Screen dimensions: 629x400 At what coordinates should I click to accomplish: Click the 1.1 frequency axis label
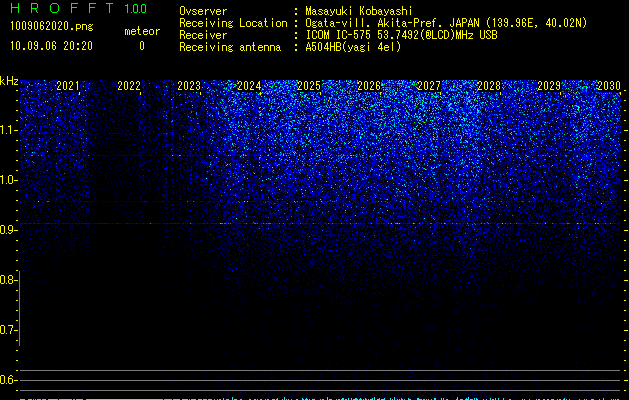(8, 130)
